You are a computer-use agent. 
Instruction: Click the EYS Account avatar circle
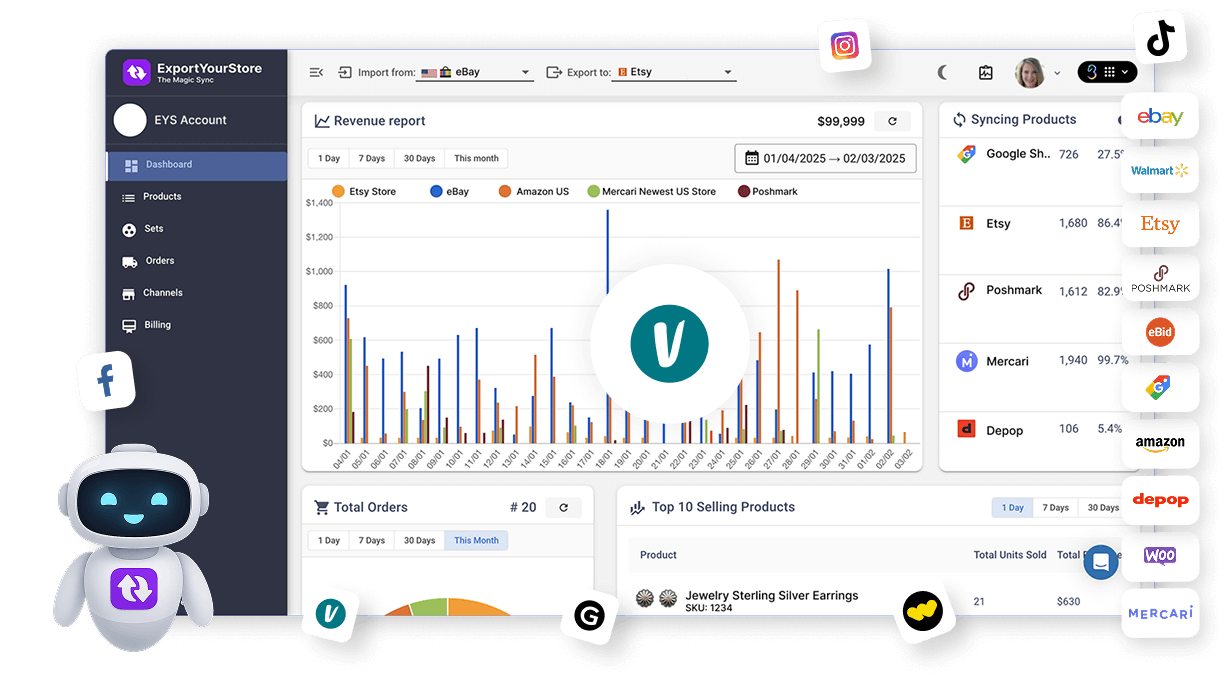point(130,120)
